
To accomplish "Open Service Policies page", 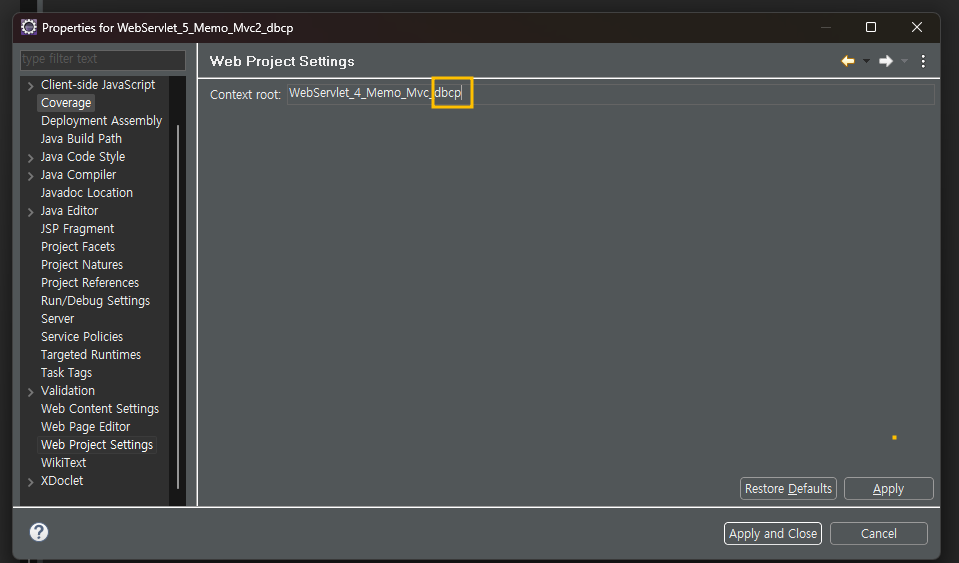I will point(82,337).
